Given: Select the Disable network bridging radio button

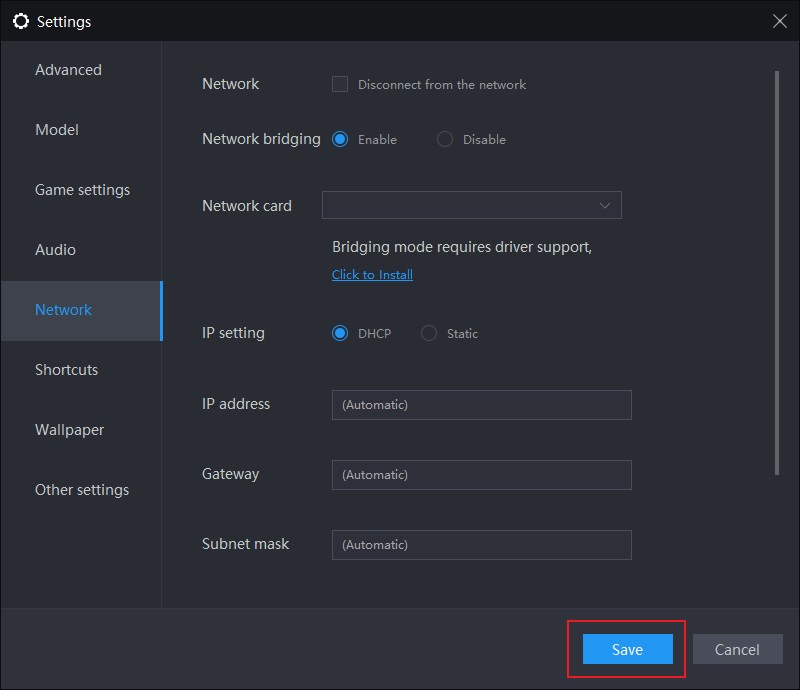Looking at the screenshot, I should coord(444,139).
